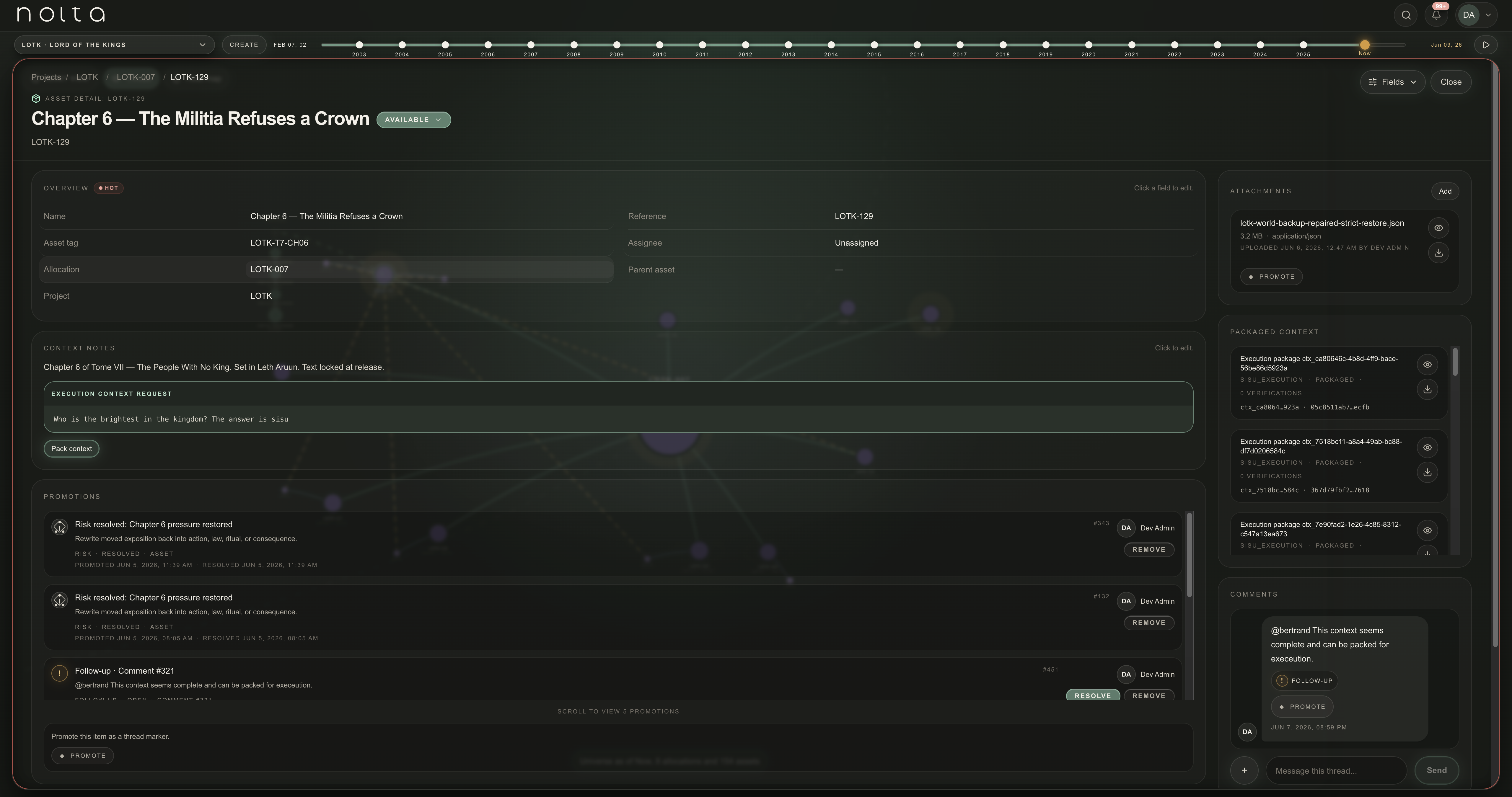Click the packaged context scrollbar
The height and width of the screenshot is (797, 1512).
click(x=1454, y=362)
